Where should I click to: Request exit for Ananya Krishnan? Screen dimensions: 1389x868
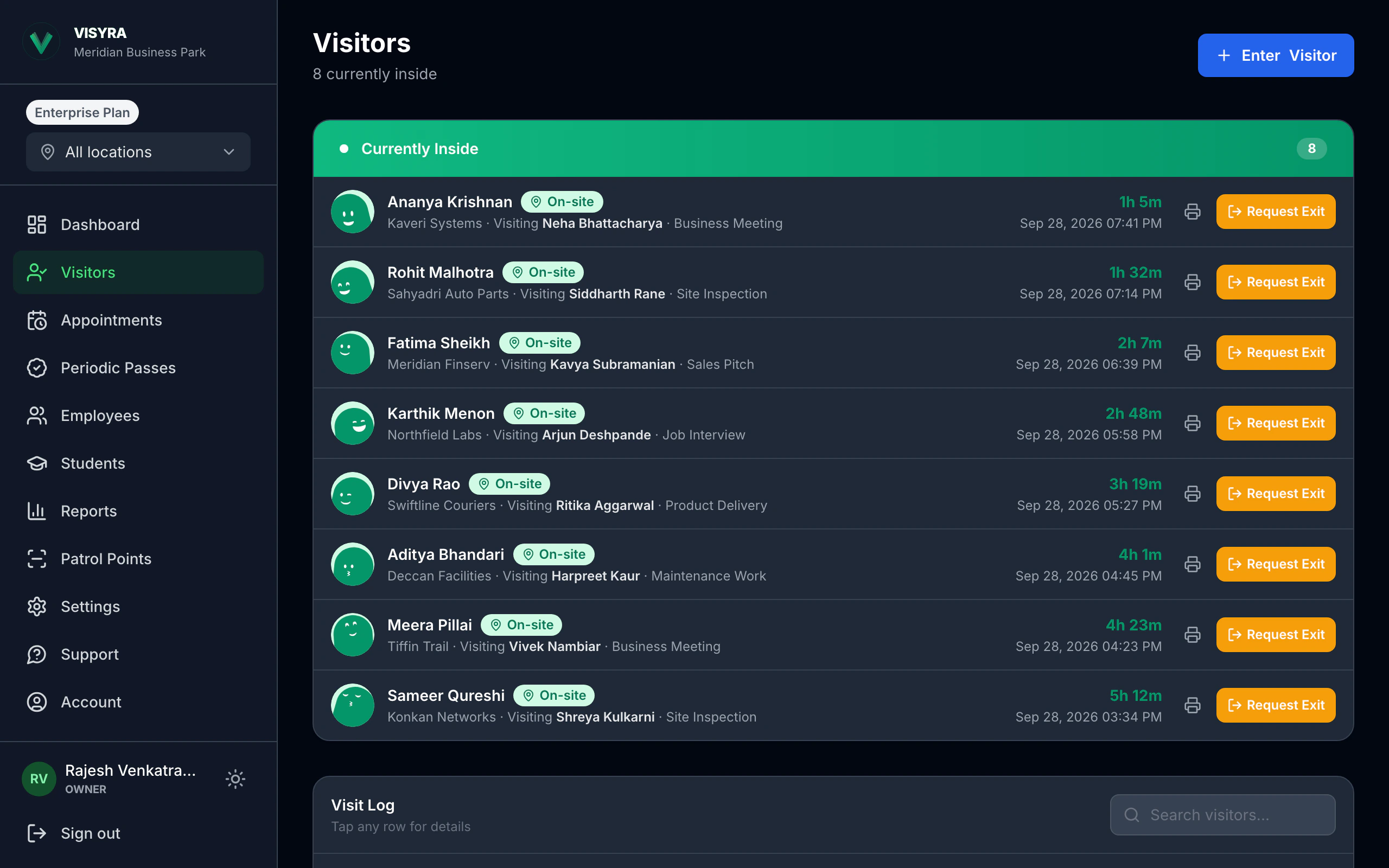tap(1276, 212)
